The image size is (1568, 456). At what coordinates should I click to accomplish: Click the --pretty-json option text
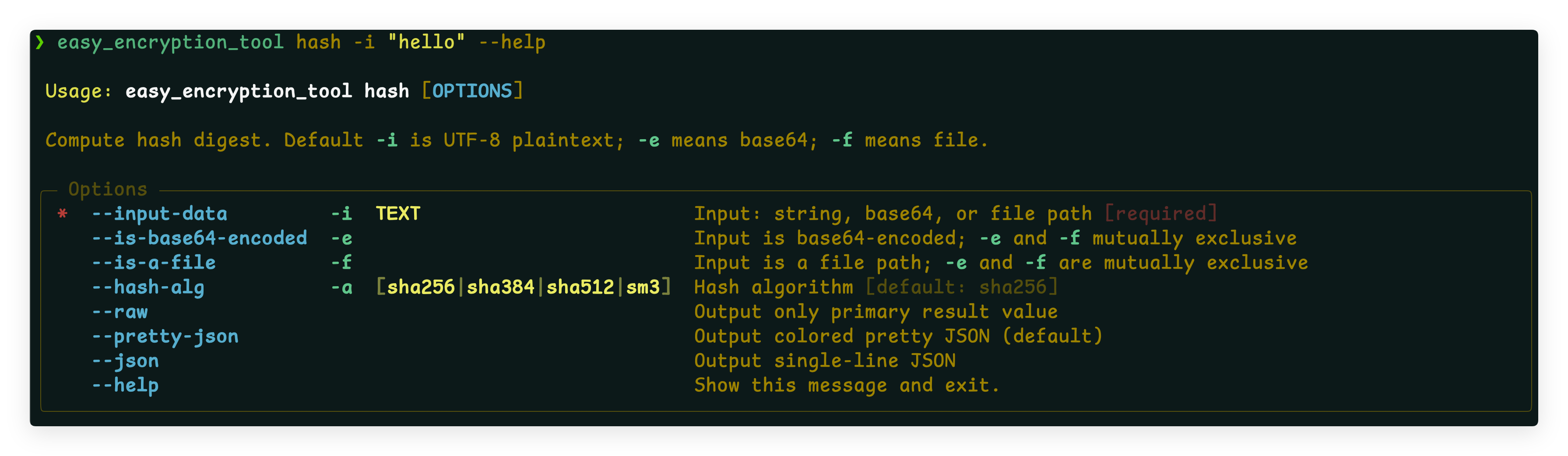pyautogui.click(x=165, y=336)
